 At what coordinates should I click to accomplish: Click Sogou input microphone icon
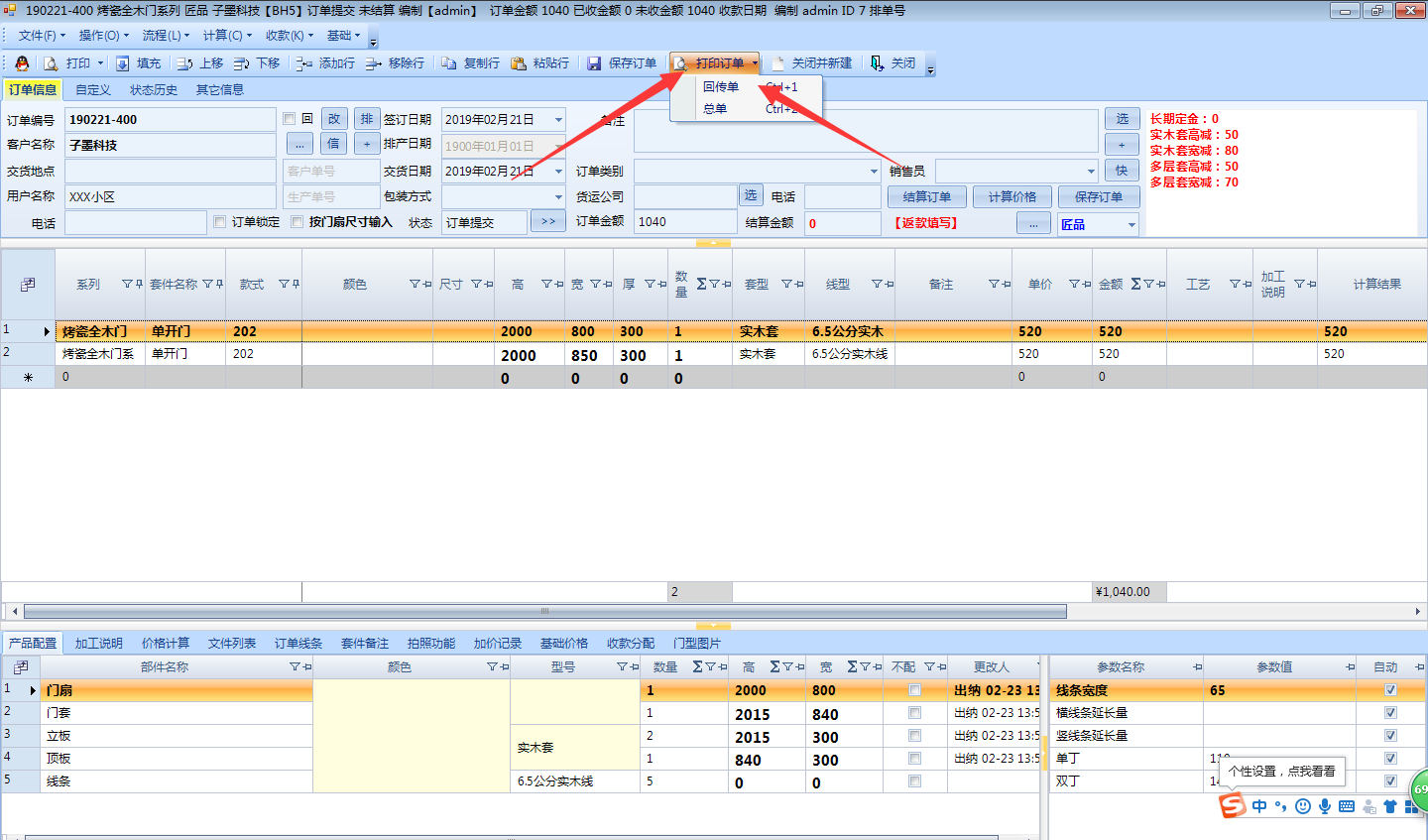click(1325, 806)
